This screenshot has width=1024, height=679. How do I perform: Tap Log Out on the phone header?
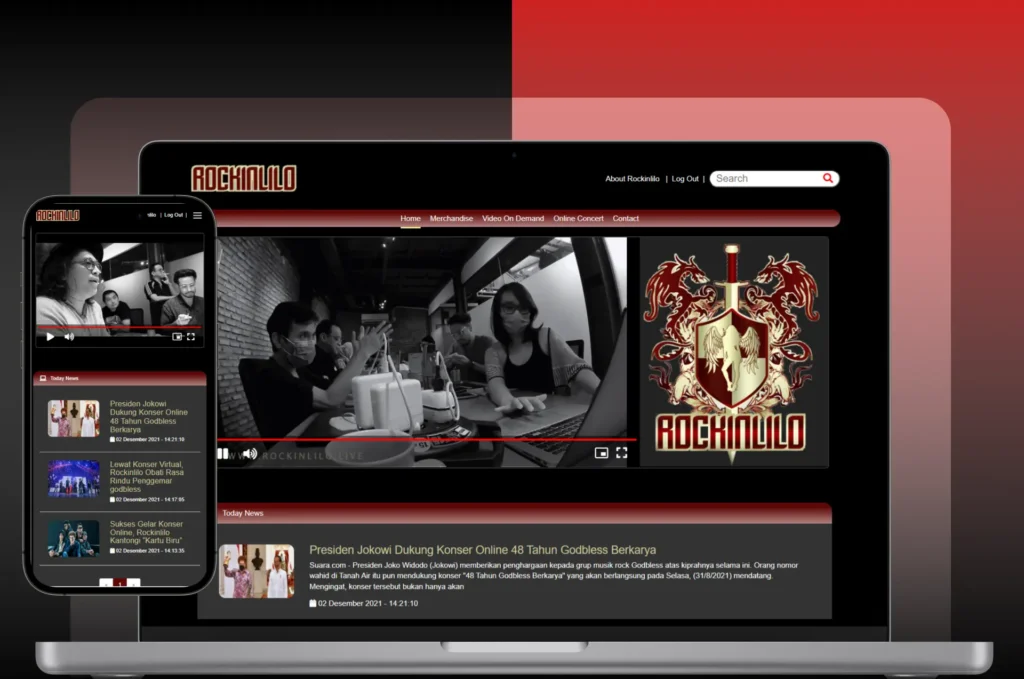pos(173,215)
